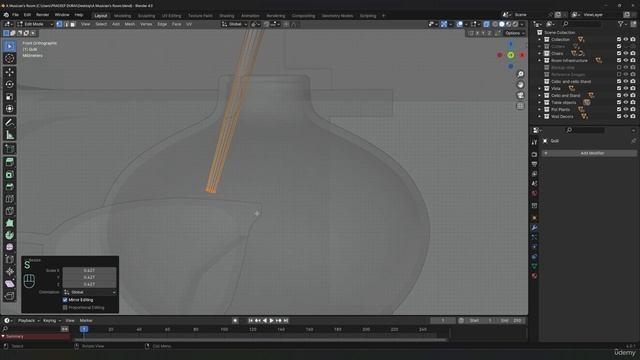
Task: Toggle the Proportional Editing checkbox
Action: tap(65, 308)
